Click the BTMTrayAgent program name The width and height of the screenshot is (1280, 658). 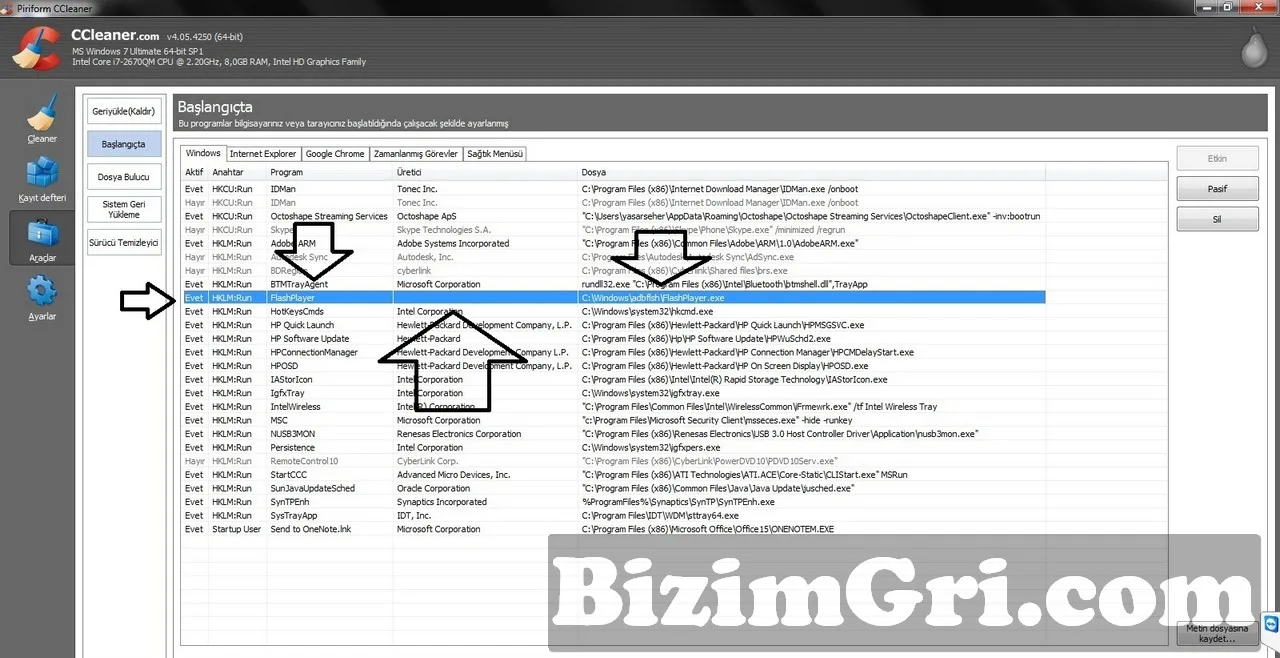(301, 284)
